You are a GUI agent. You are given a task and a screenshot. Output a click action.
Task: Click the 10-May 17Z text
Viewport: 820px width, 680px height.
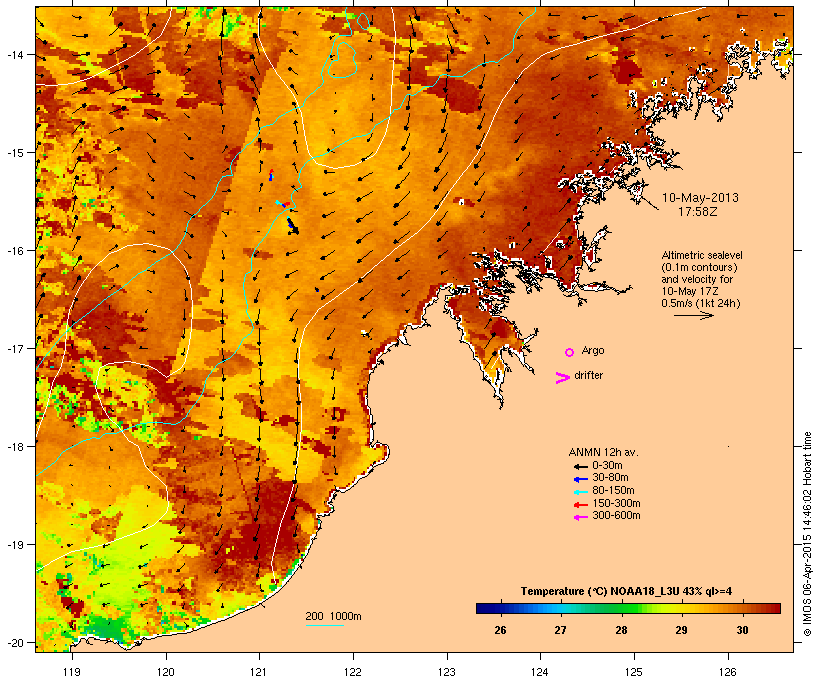tap(689, 291)
